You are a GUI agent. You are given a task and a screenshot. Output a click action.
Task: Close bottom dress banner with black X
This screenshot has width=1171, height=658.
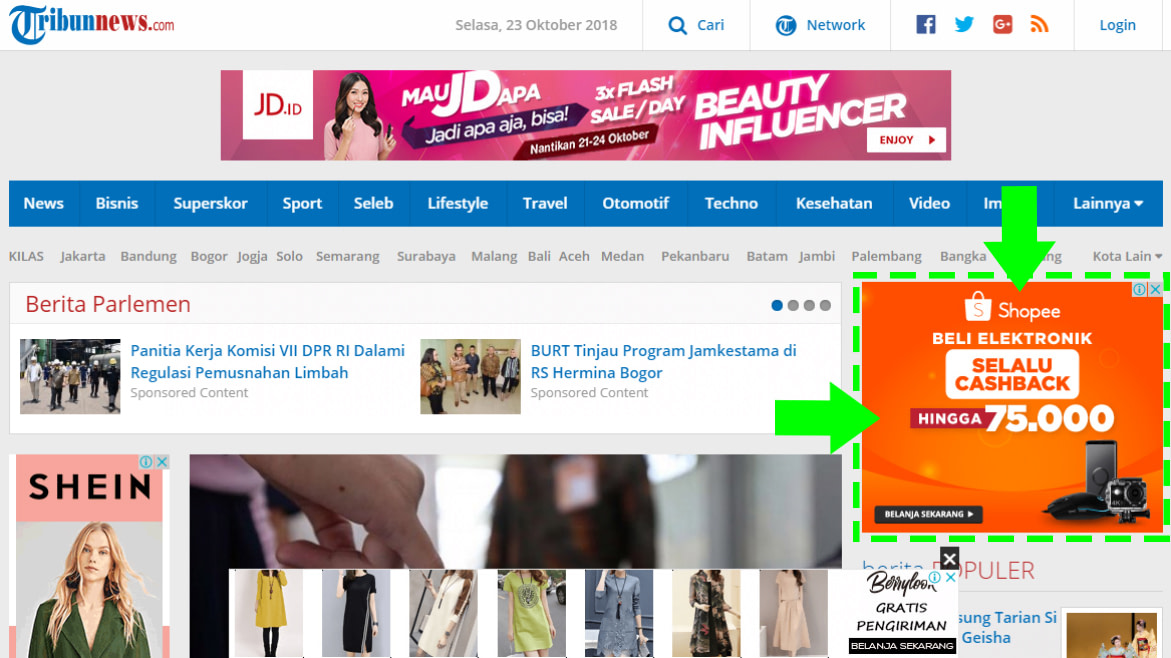(949, 559)
